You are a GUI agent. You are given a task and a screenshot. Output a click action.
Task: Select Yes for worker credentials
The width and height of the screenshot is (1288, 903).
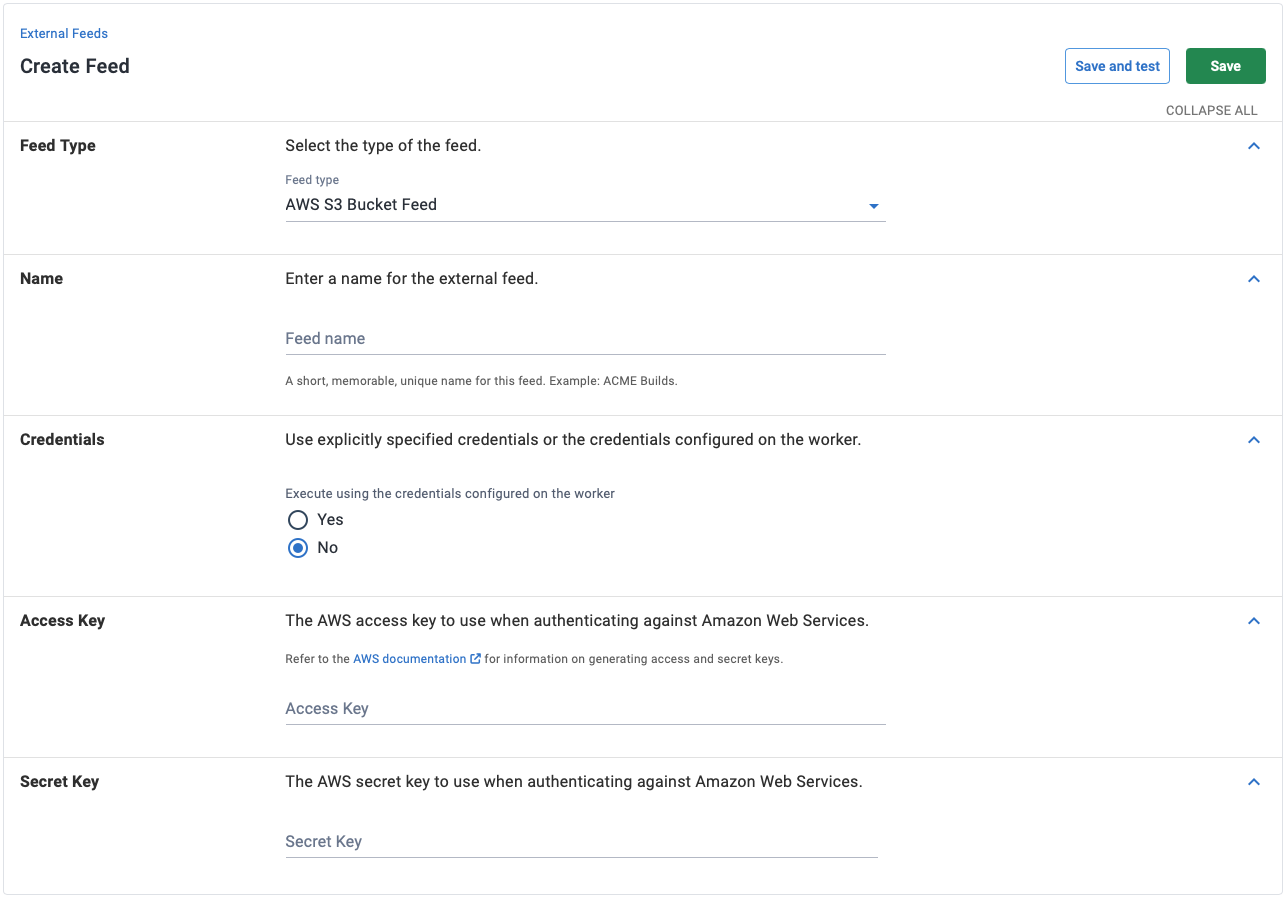coord(297,520)
